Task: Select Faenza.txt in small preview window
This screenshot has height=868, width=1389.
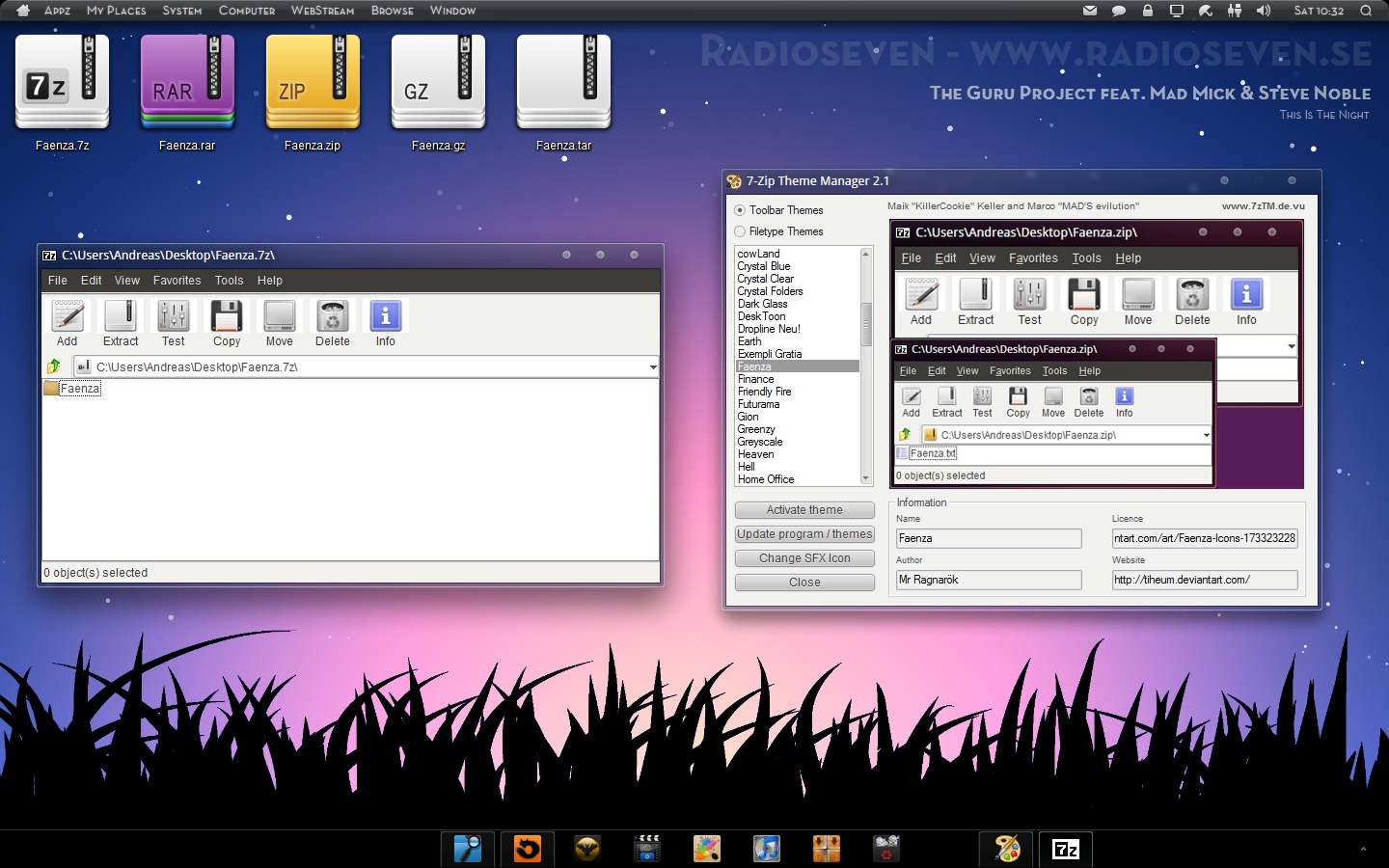Action: pyautogui.click(x=927, y=453)
